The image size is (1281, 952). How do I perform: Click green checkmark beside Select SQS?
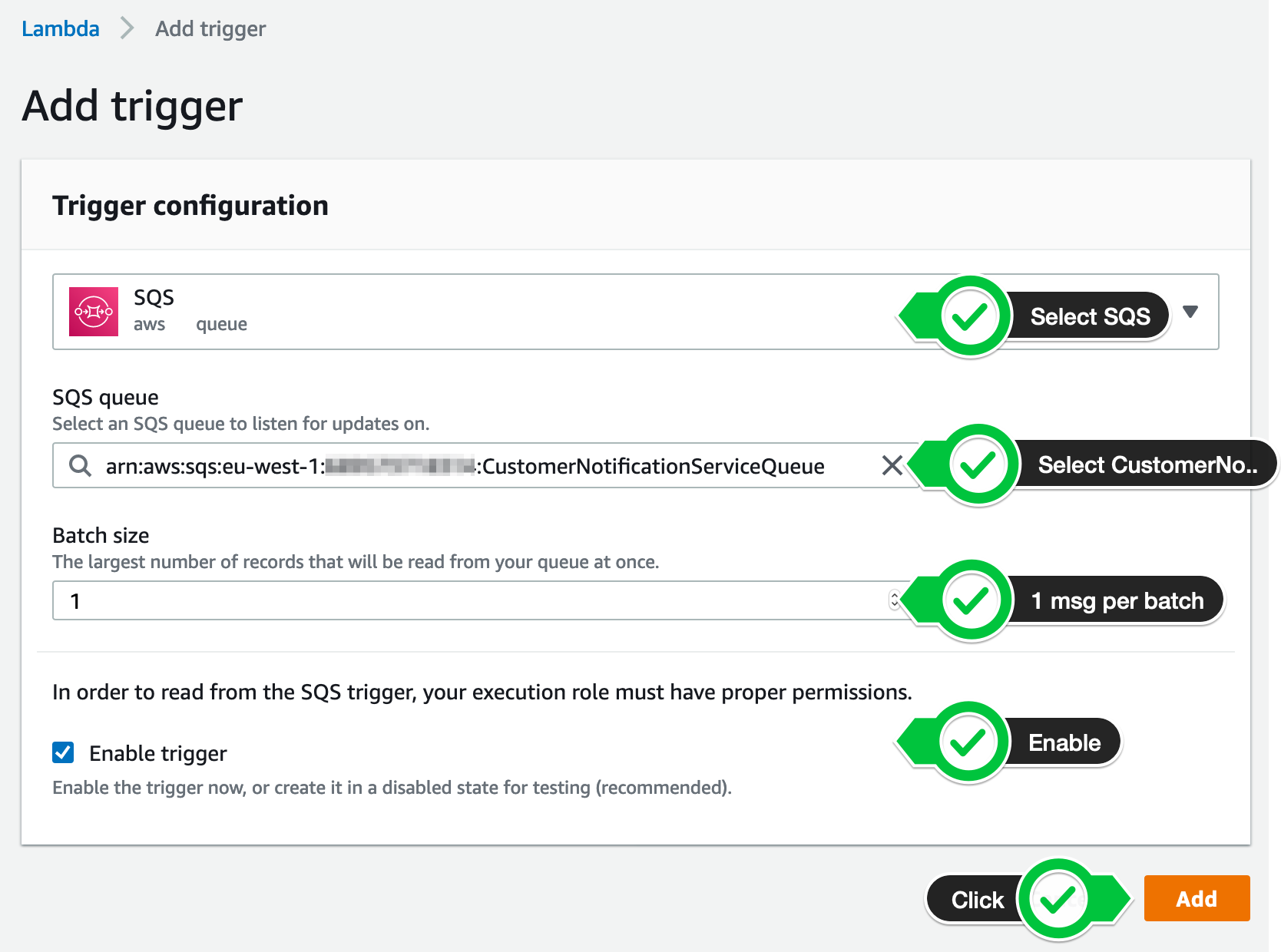970,316
